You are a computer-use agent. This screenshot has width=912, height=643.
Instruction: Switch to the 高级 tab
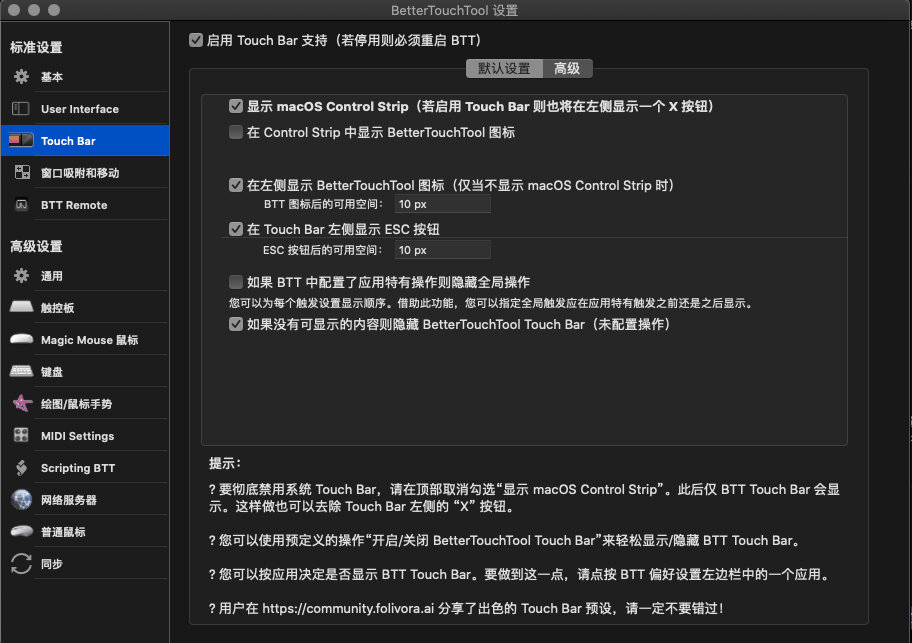click(567, 69)
